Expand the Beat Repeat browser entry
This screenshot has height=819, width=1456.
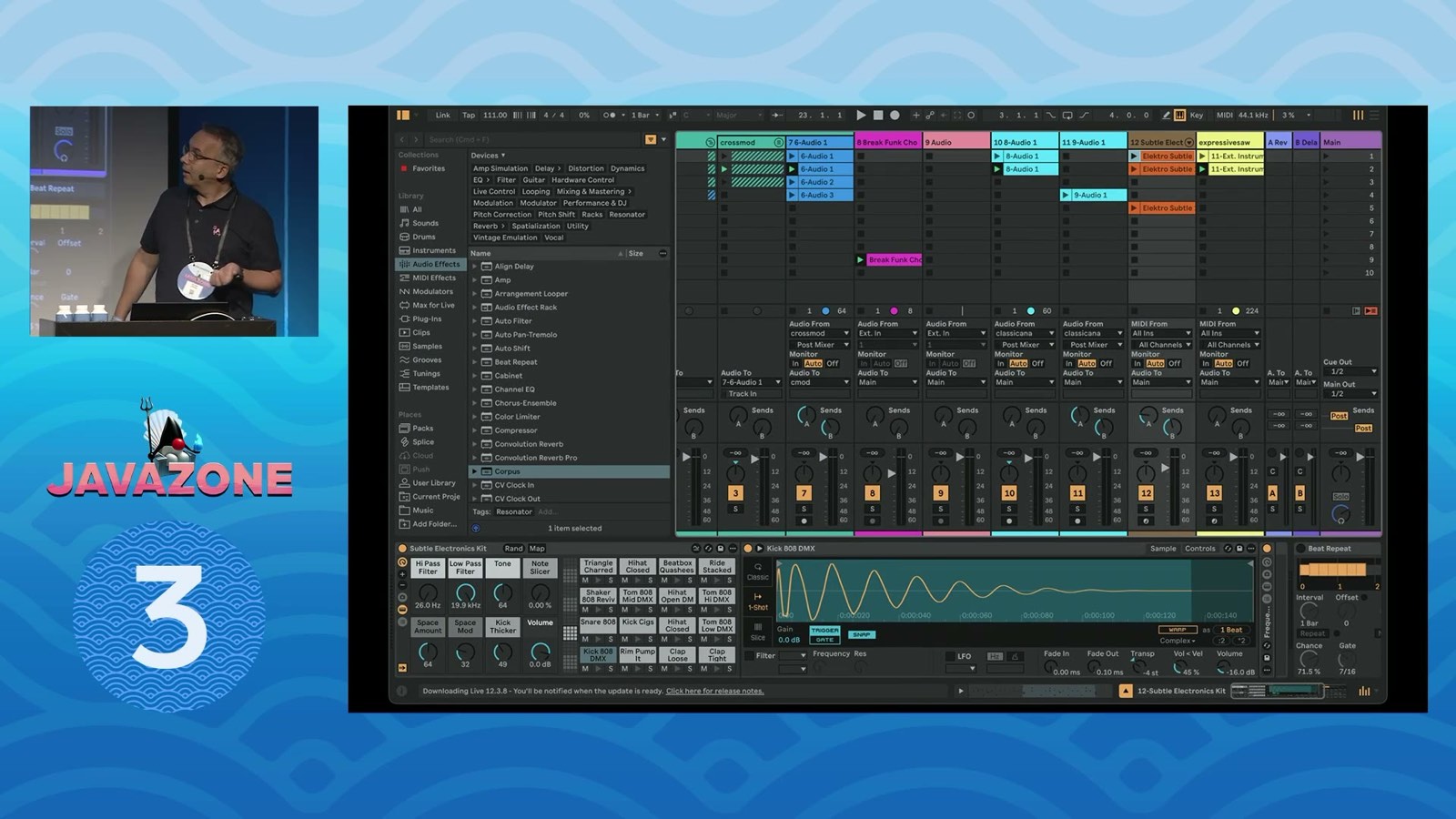pyautogui.click(x=474, y=362)
